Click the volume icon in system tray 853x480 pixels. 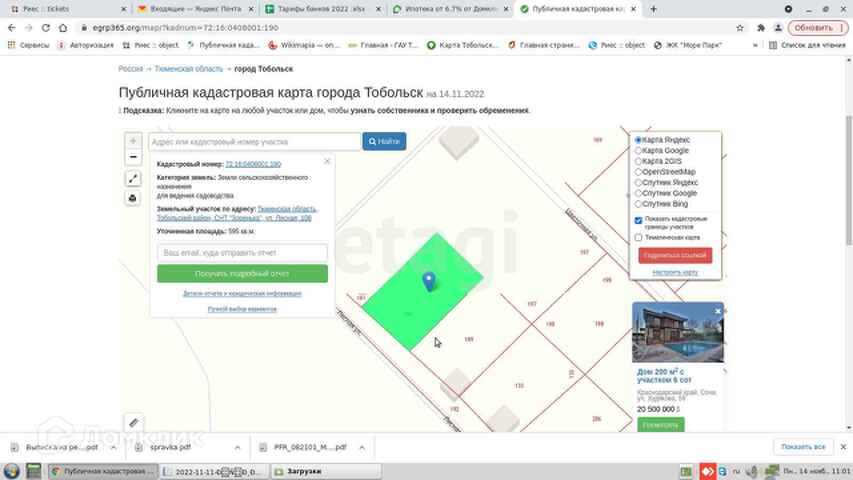[752, 471]
